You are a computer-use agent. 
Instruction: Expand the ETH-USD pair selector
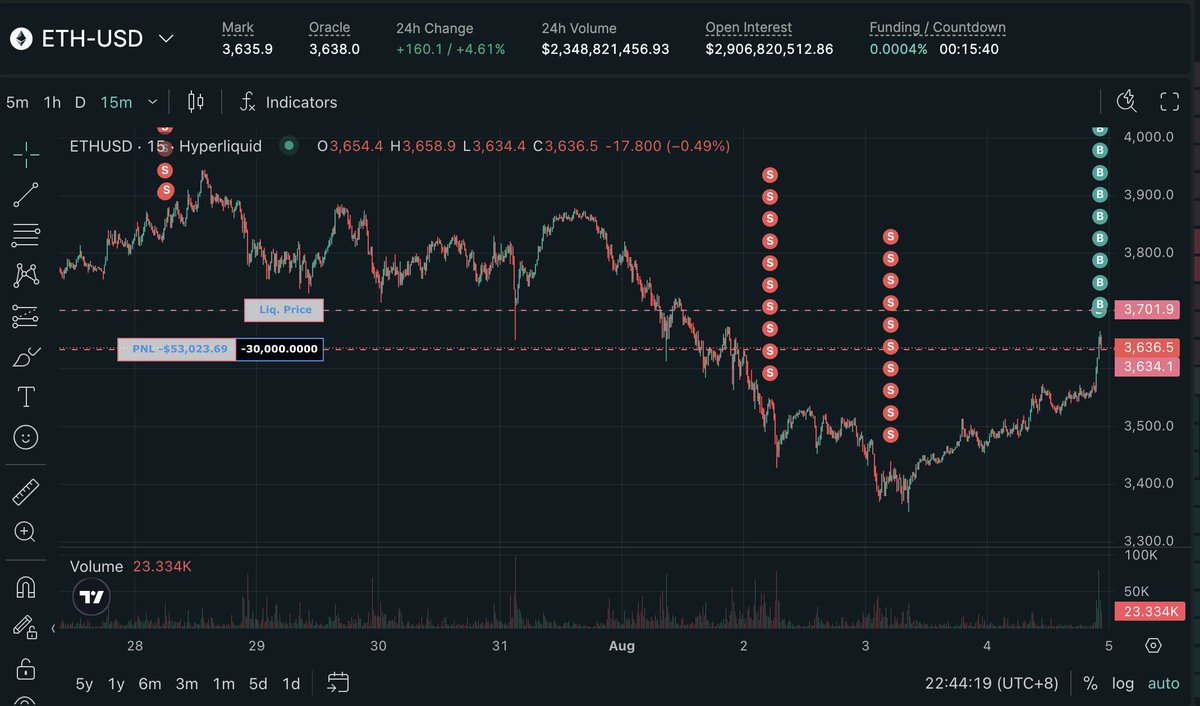pyautogui.click(x=166, y=39)
